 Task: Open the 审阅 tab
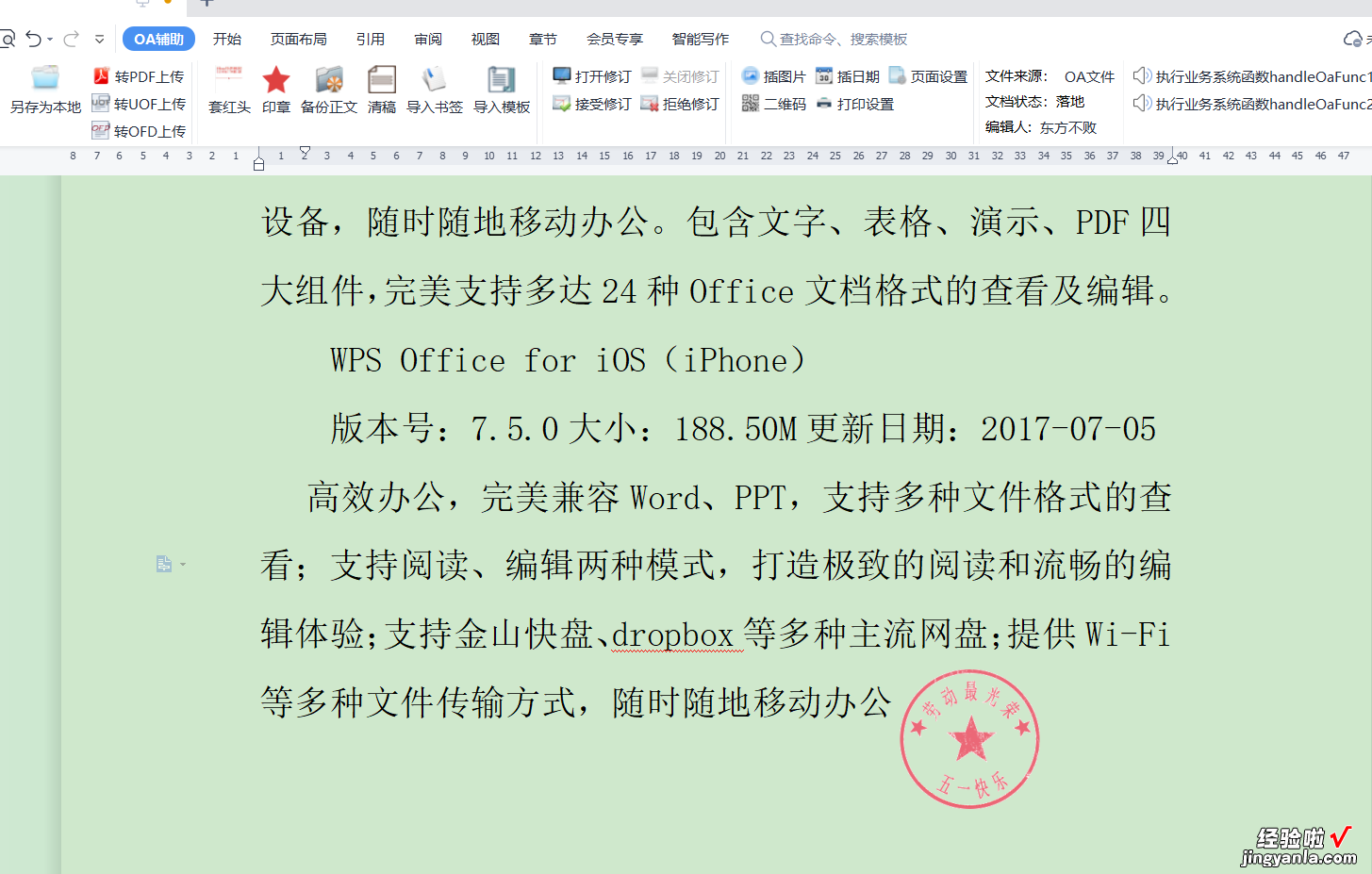coord(428,39)
